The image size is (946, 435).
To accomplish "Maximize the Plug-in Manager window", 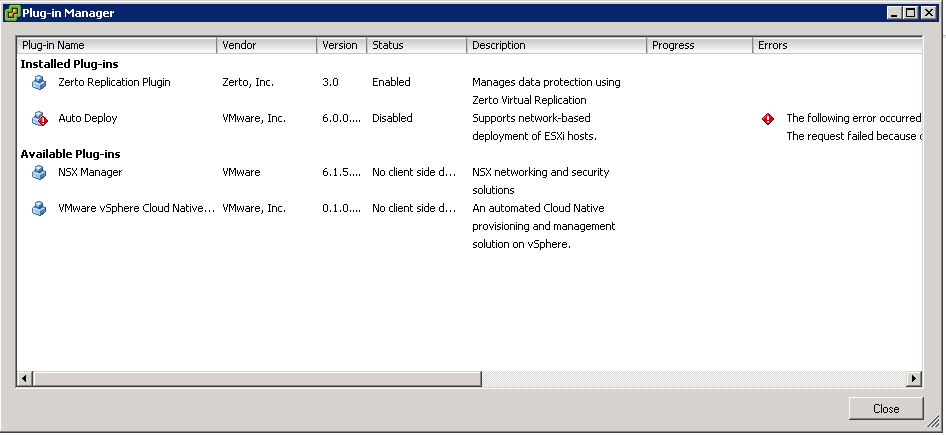I will pos(911,13).
